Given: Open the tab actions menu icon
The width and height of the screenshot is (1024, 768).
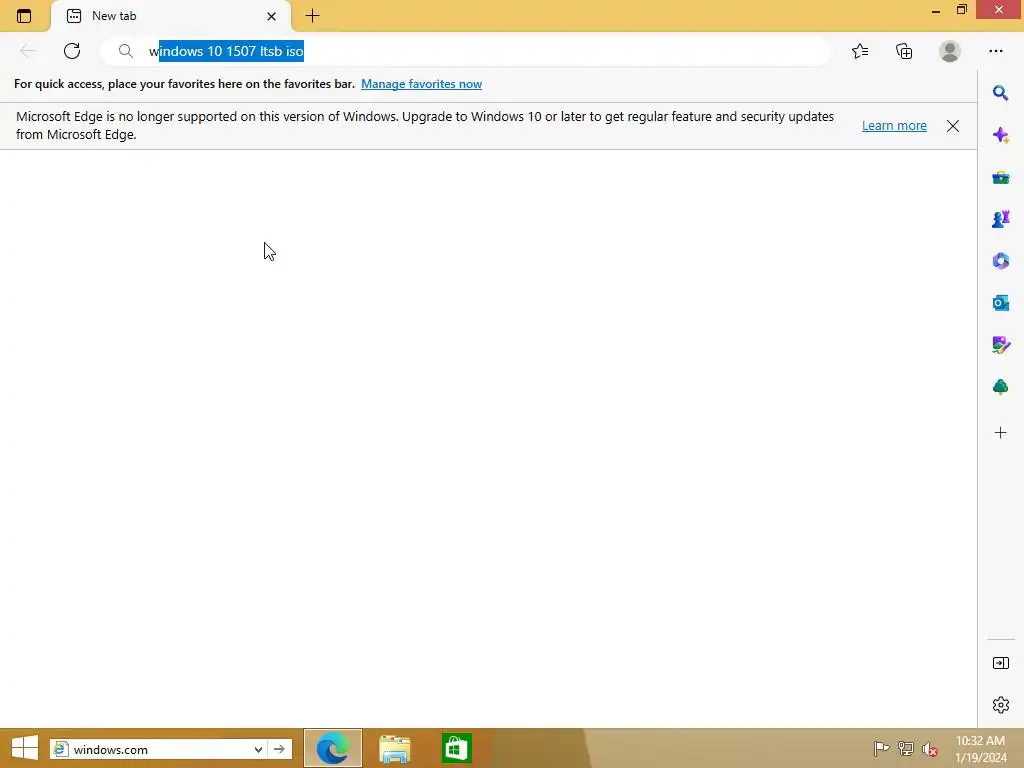Looking at the screenshot, I should [24, 16].
